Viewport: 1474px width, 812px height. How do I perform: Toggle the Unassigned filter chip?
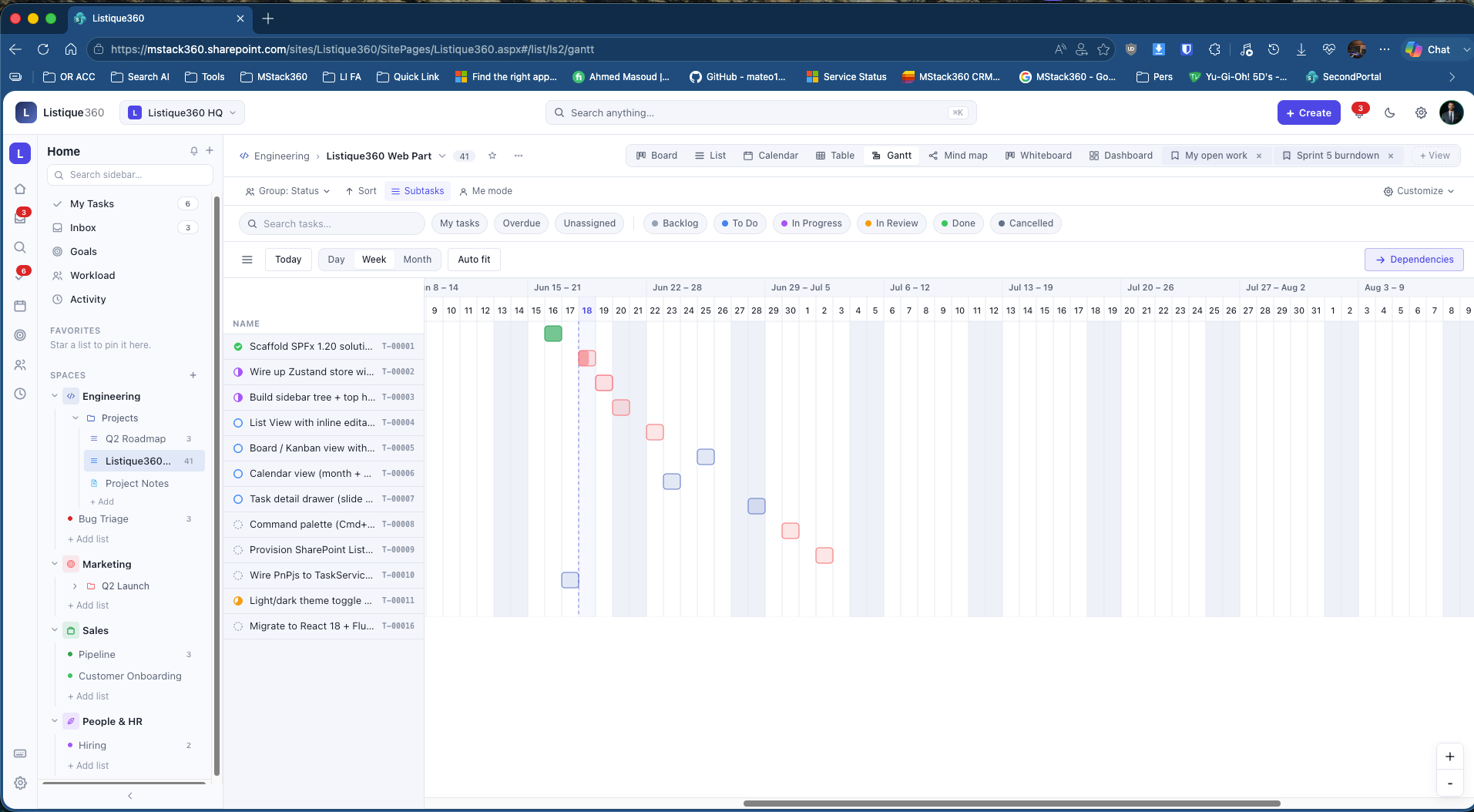(x=589, y=223)
